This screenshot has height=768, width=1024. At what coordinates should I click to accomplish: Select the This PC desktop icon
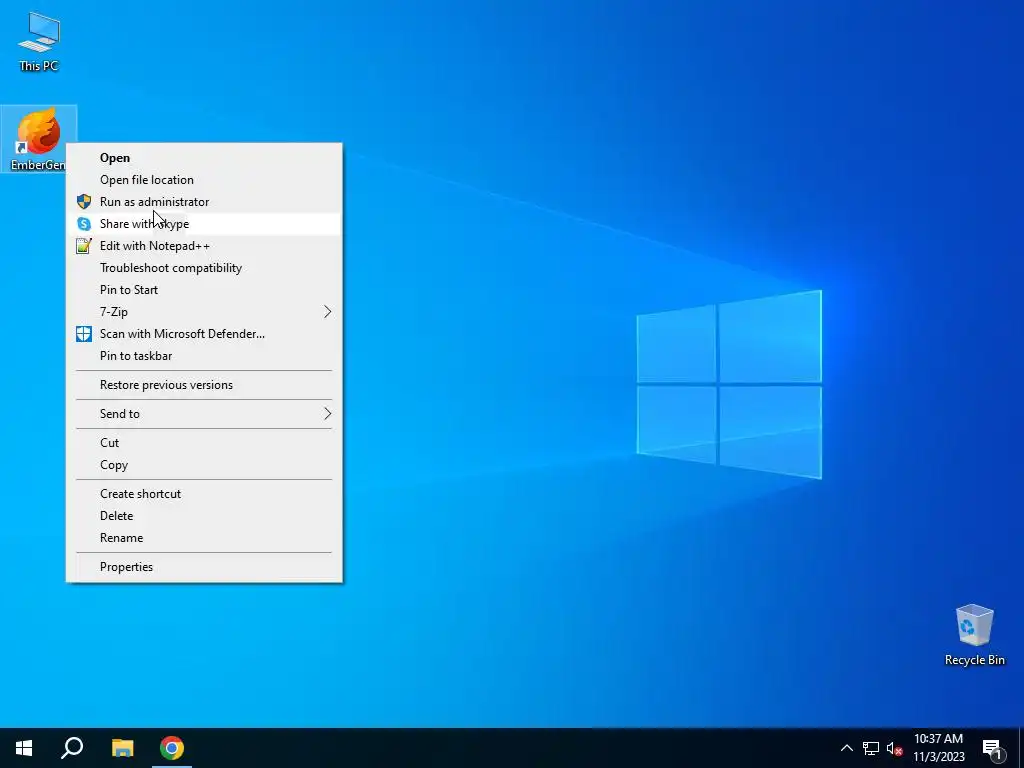[39, 41]
